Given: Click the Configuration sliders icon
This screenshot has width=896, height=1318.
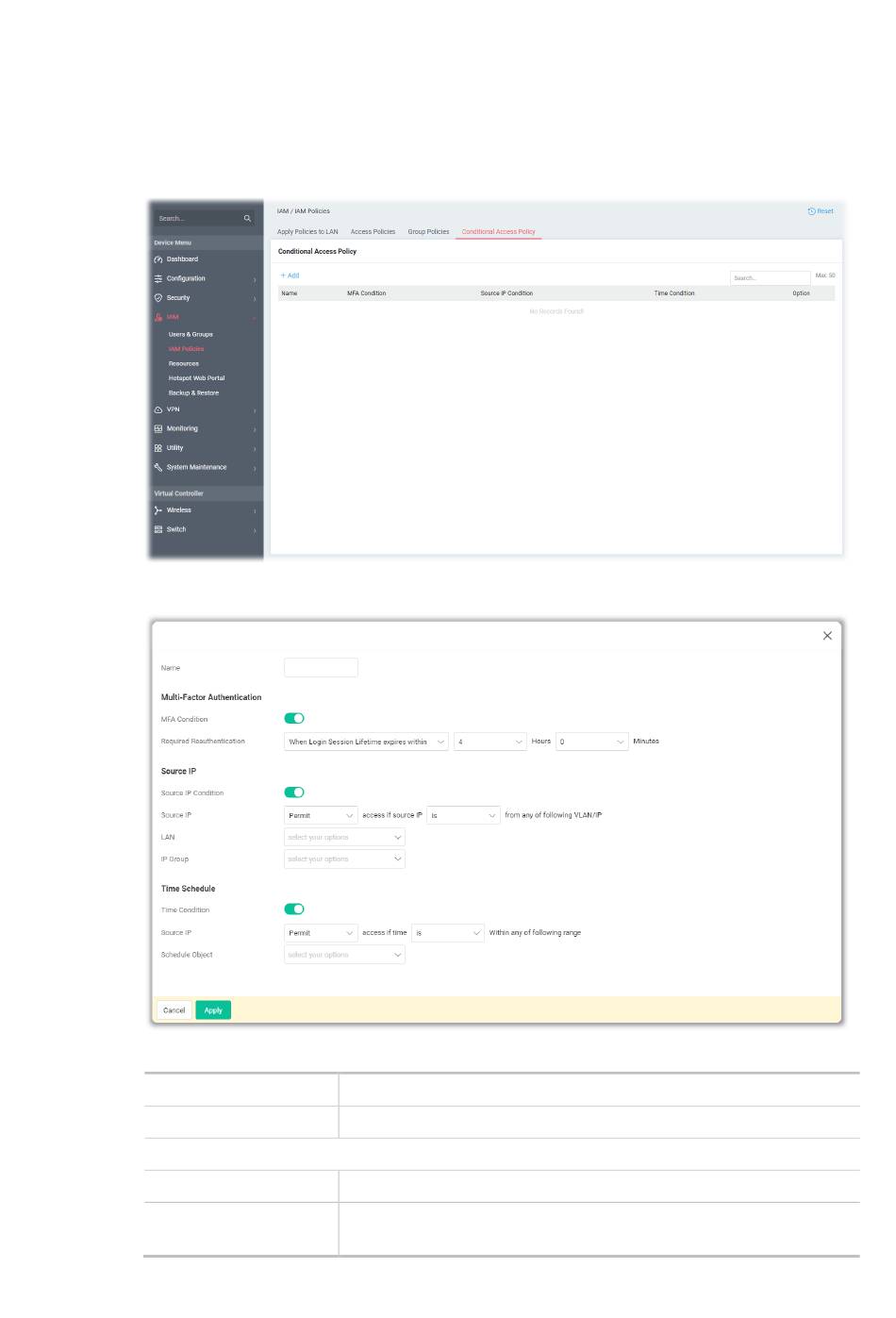Looking at the screenshot, I should [x=158, y=278].
